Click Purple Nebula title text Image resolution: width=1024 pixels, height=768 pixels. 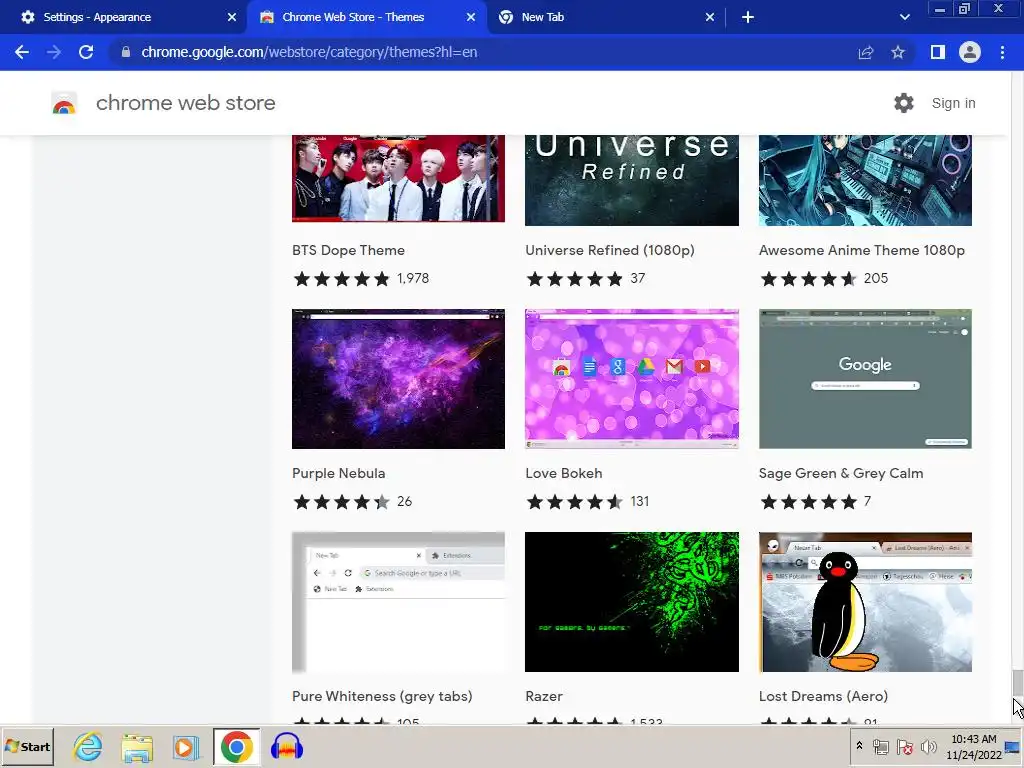[x=338, y=473]
